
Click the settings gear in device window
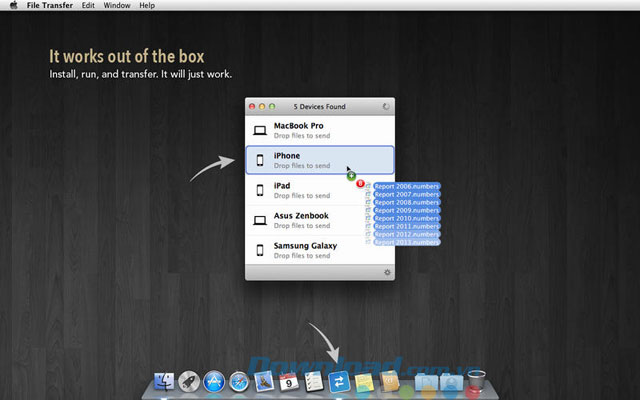pos(386,272)
